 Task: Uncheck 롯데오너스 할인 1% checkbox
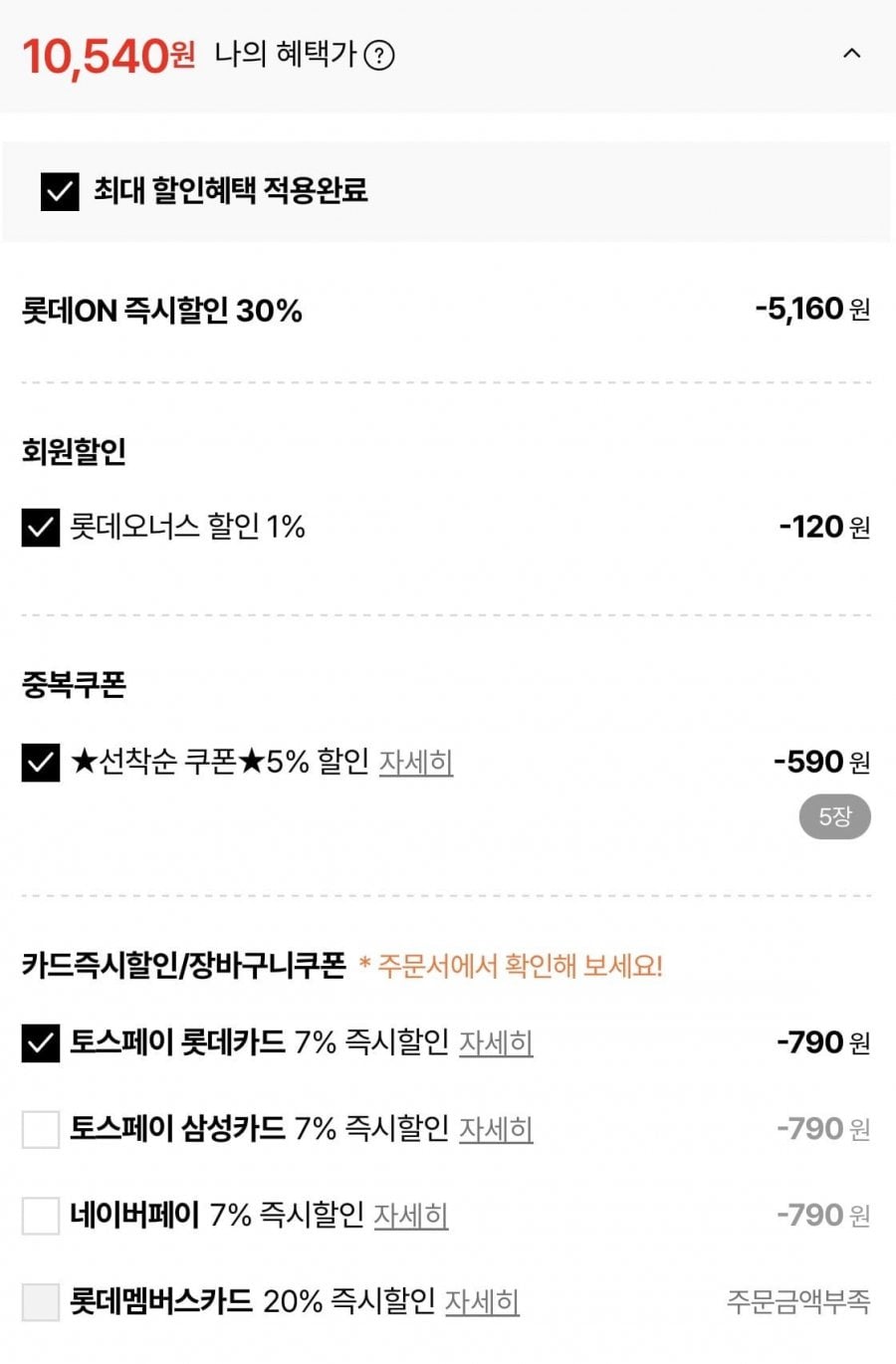point(41,528)
